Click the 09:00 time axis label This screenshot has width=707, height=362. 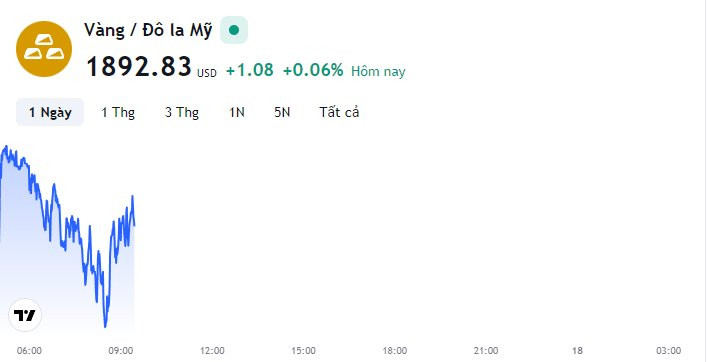pos(121,350)
